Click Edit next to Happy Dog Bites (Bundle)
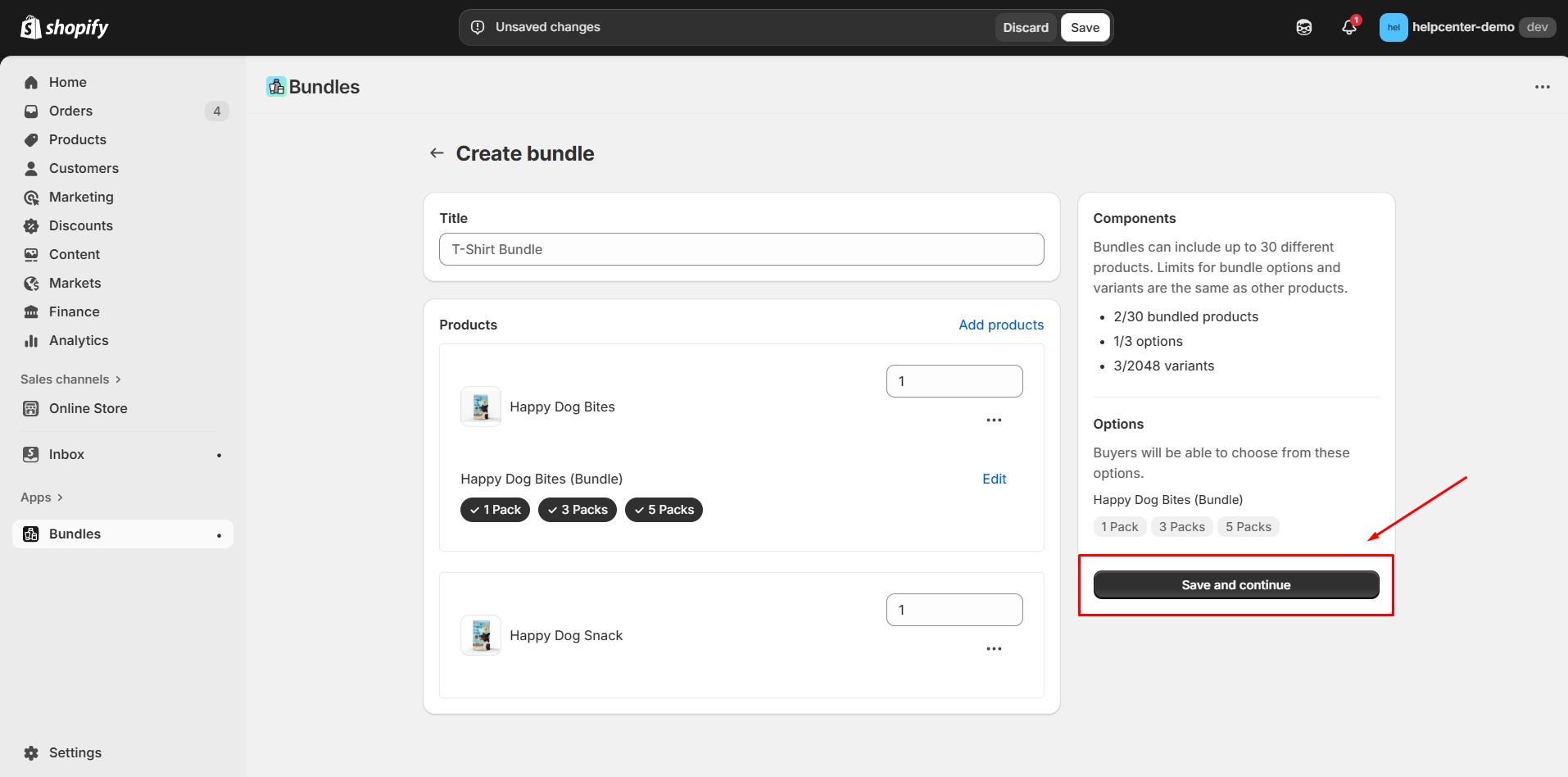The width and height of the screenshot is (1568, 777). [x=993, y=479]
